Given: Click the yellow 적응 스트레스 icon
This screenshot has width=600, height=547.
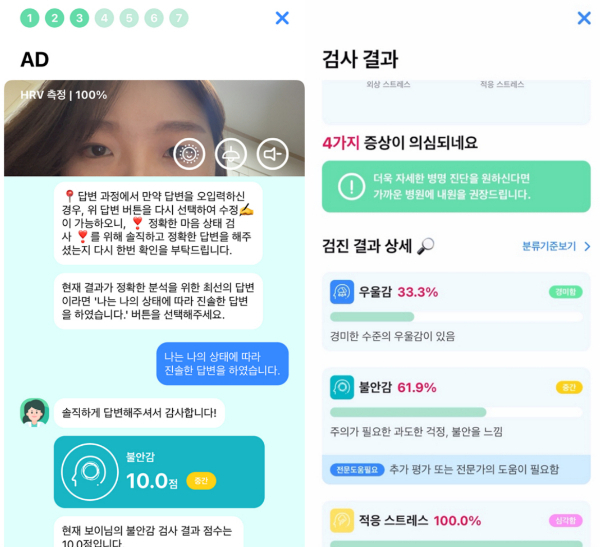Looking at the screenshot, I should click(x=342, y=521).
